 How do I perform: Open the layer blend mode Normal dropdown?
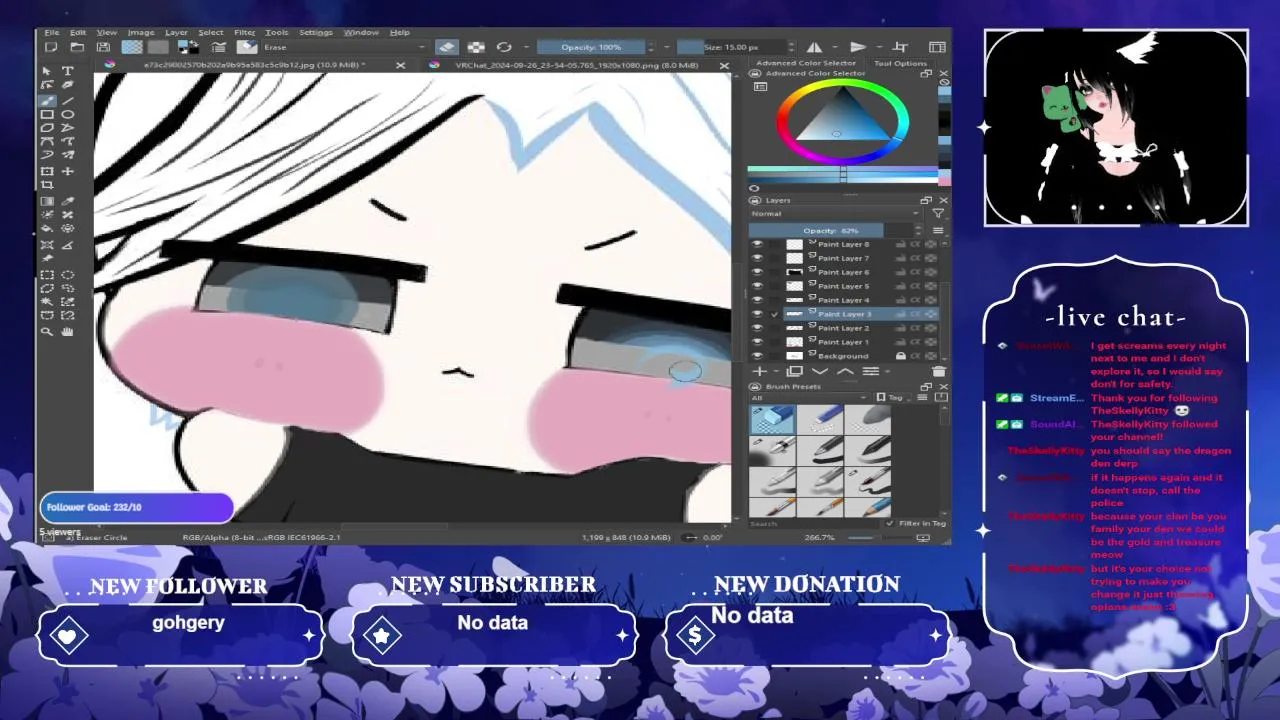(x=834, y=214)
